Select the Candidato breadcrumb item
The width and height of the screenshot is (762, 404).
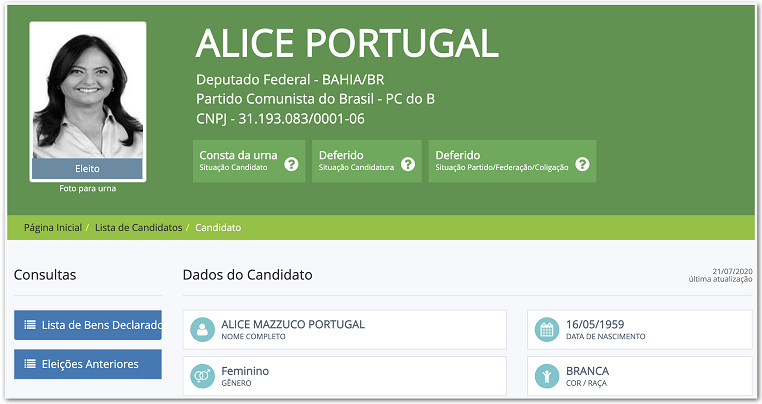pyautogui.click(x=218, y=228)
